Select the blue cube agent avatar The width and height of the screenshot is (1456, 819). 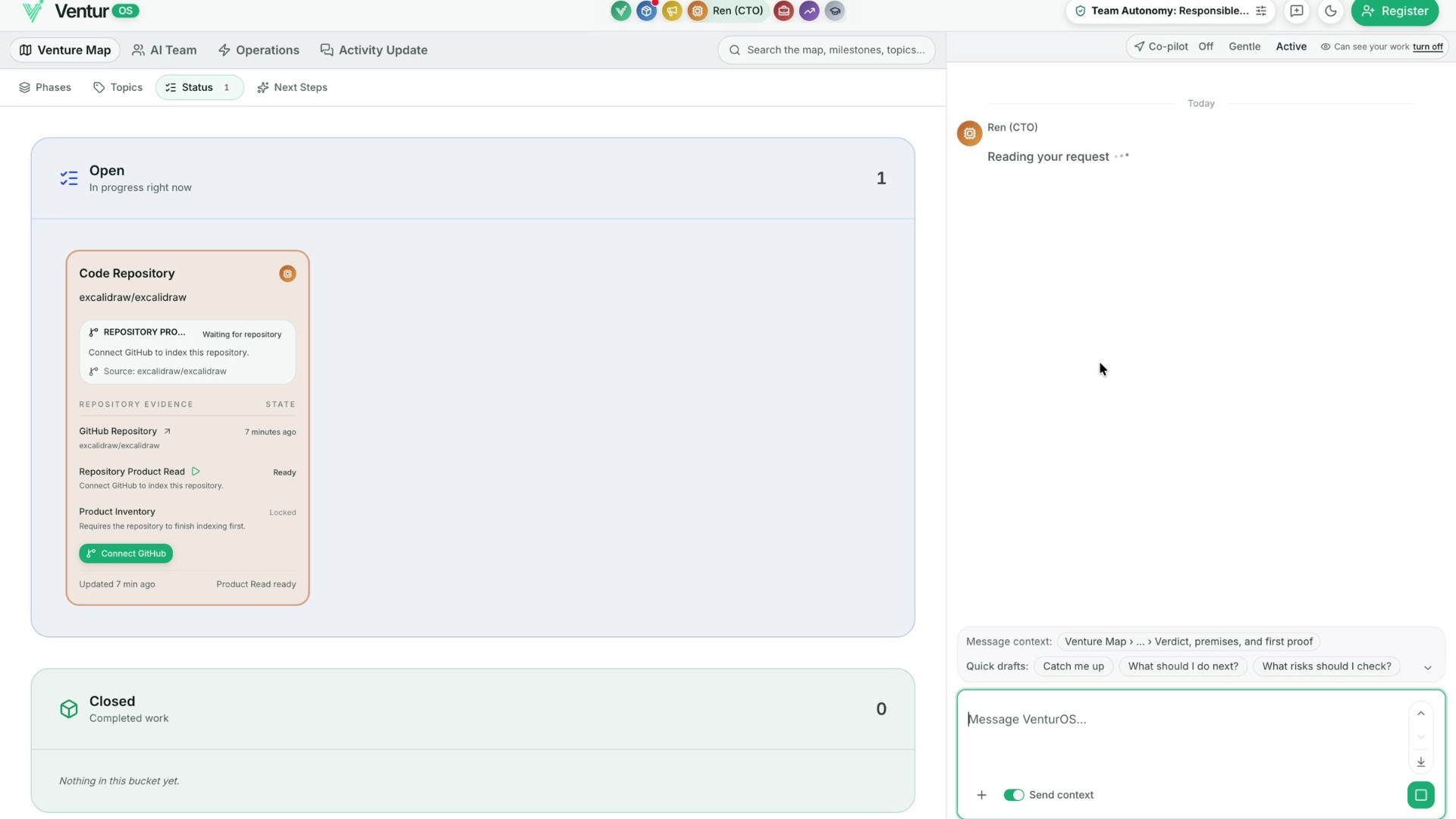point(647,11)
